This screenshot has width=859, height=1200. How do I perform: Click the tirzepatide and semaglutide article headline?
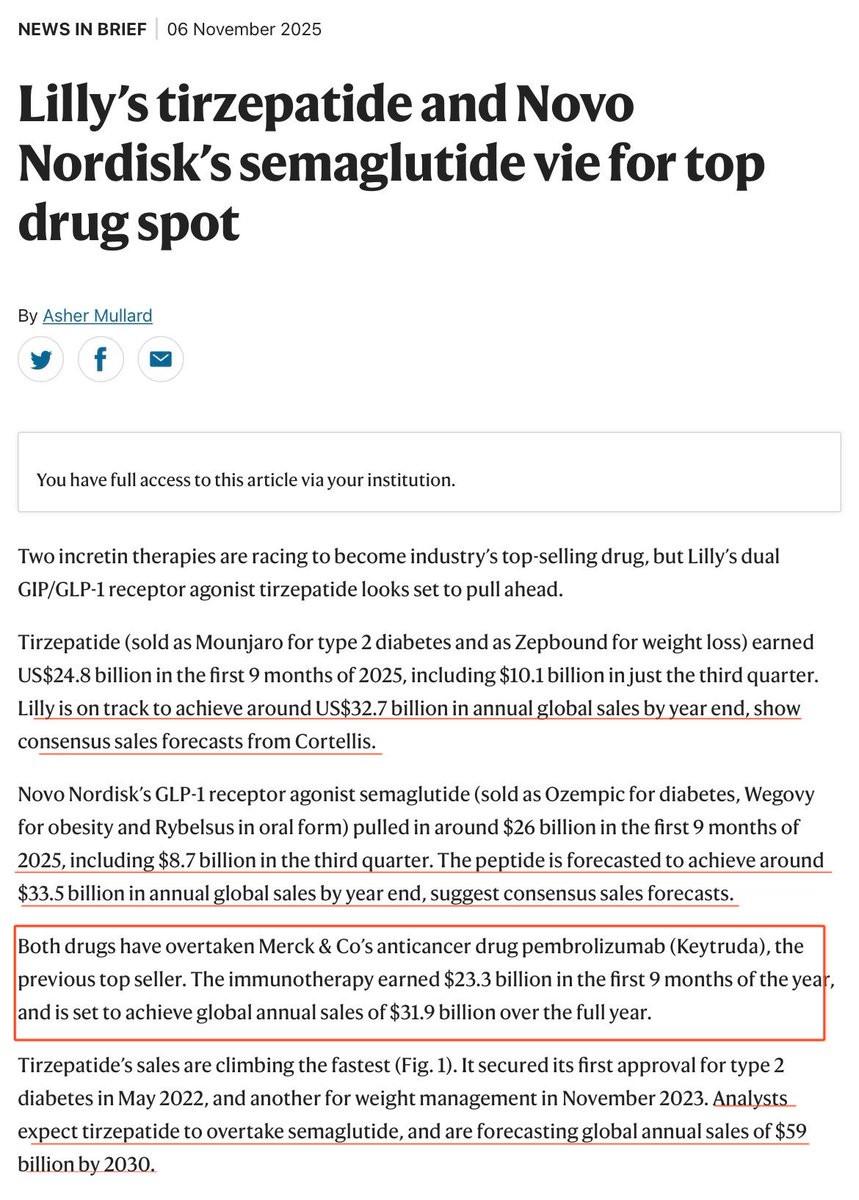pos(390,165)
